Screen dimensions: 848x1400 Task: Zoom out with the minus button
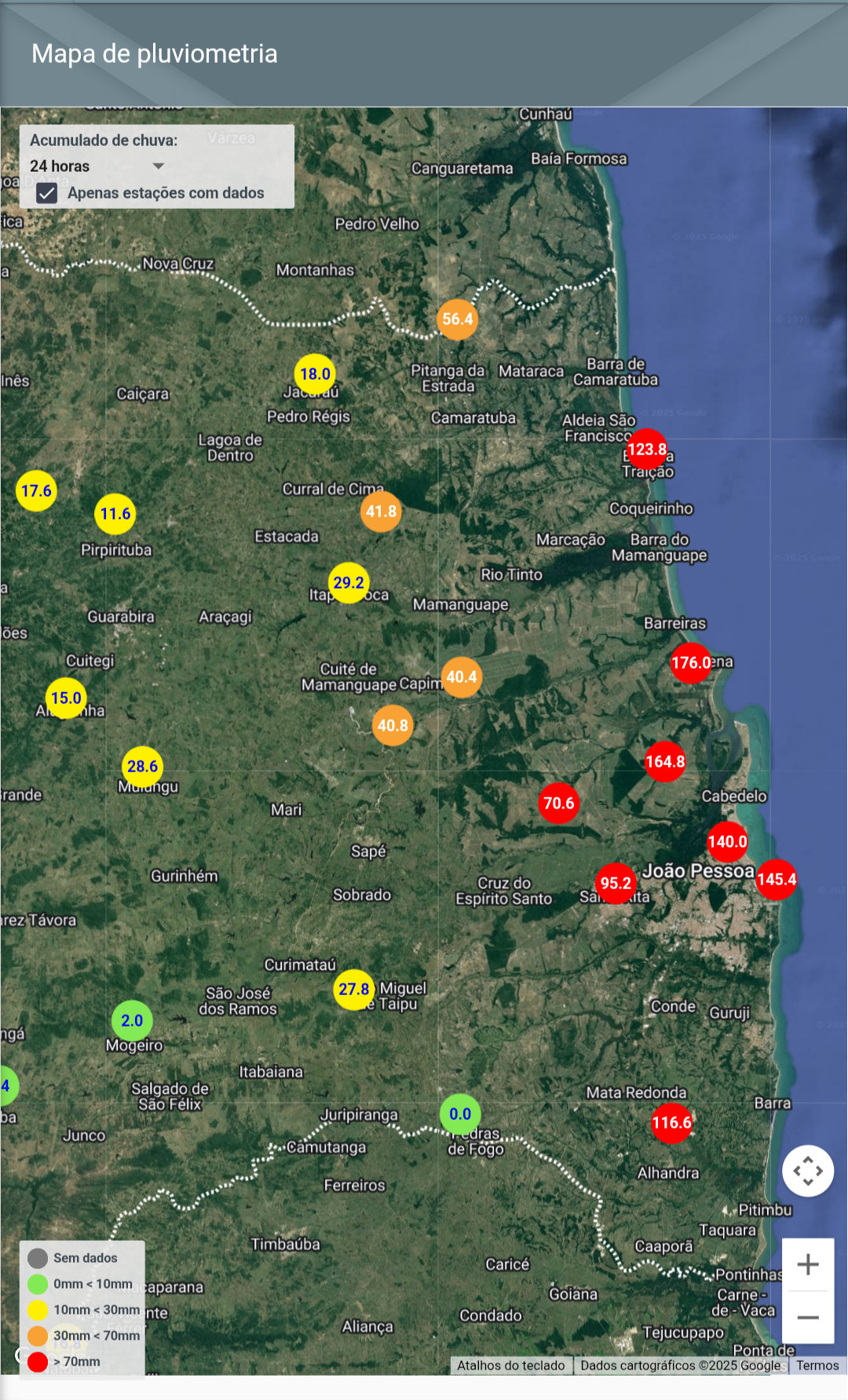click(808, 1318)
